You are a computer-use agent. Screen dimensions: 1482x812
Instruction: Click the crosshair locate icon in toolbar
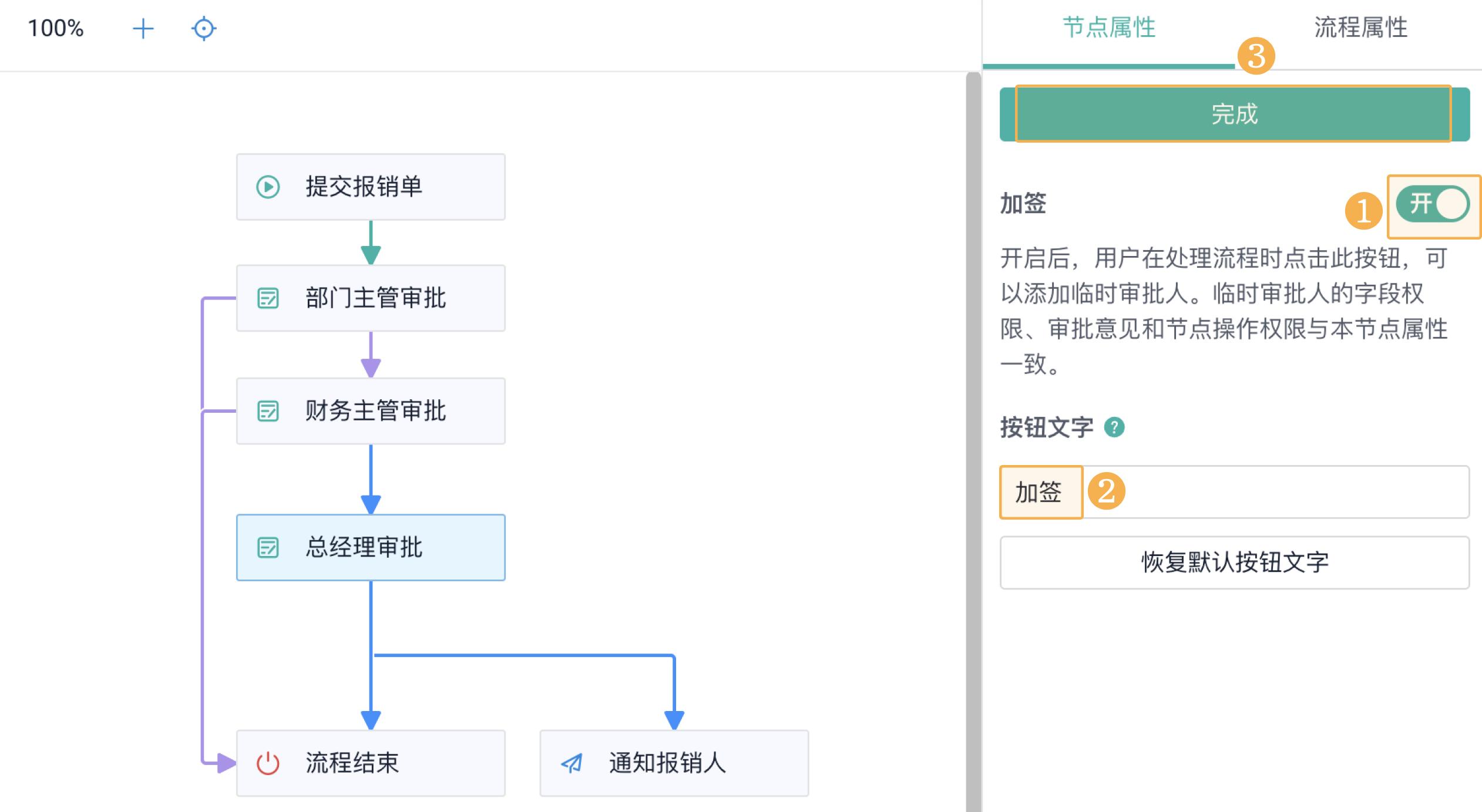coord(203,28)
